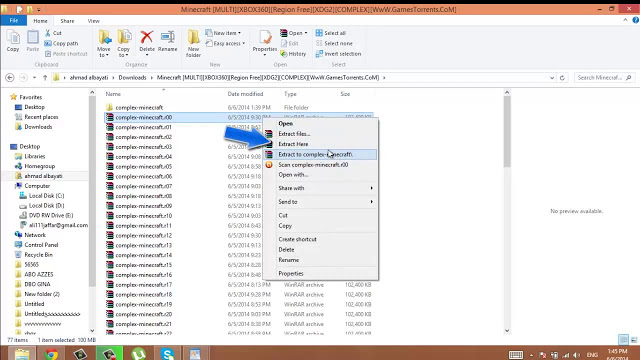Image resolution: width=640 pixels, height=360 pixels.
Task: Open Google Chrome from the taskbar
Action: (x=51, y=353)
